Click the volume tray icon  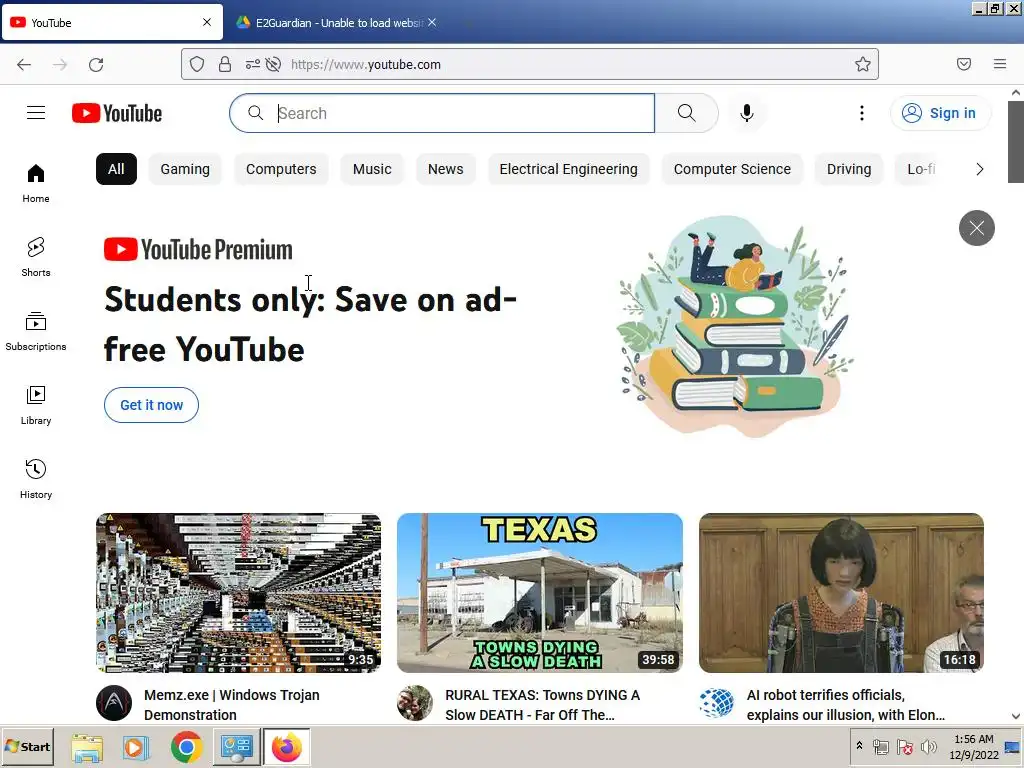(x=928, y=746)
